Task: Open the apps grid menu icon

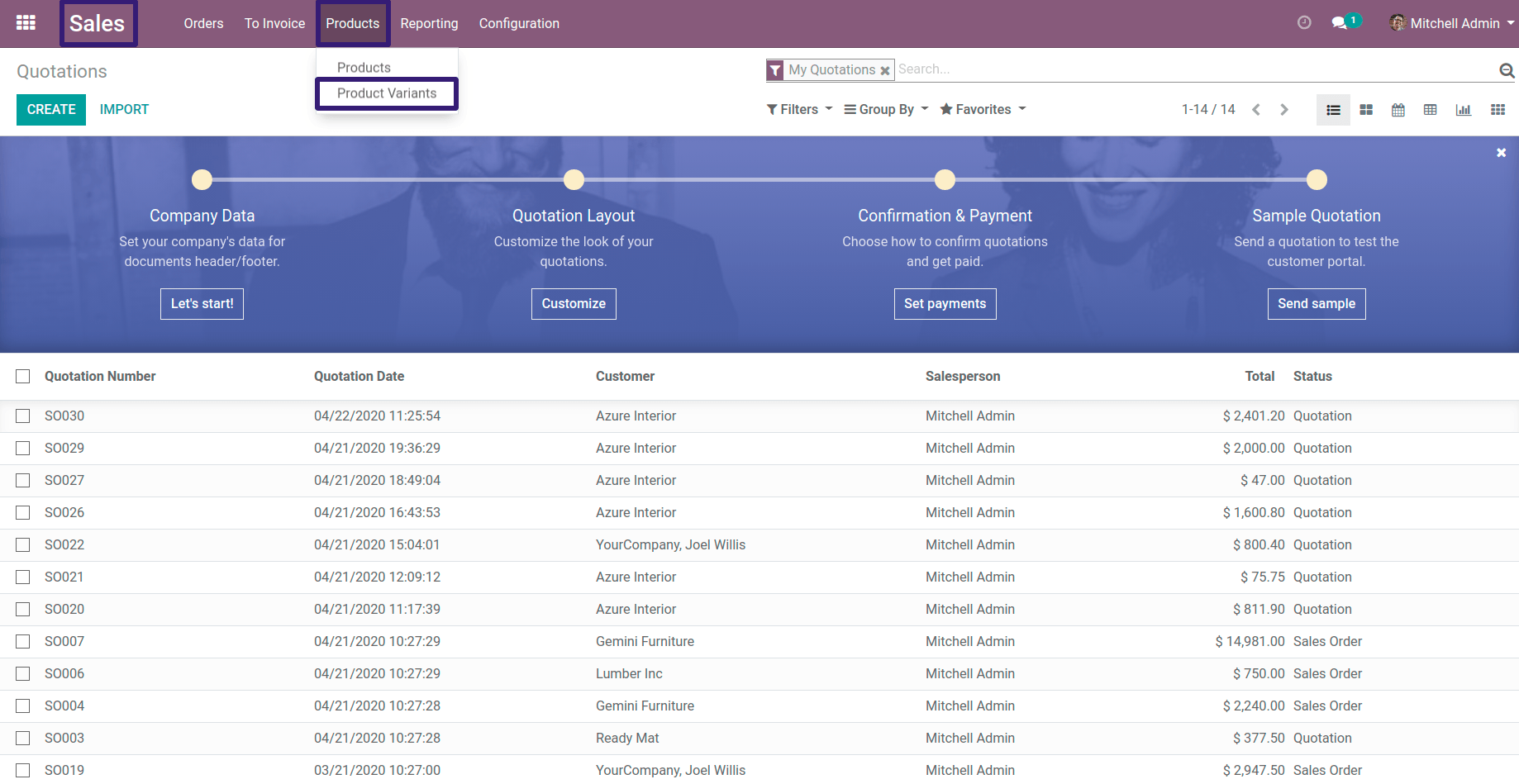Action: point(26,23)
